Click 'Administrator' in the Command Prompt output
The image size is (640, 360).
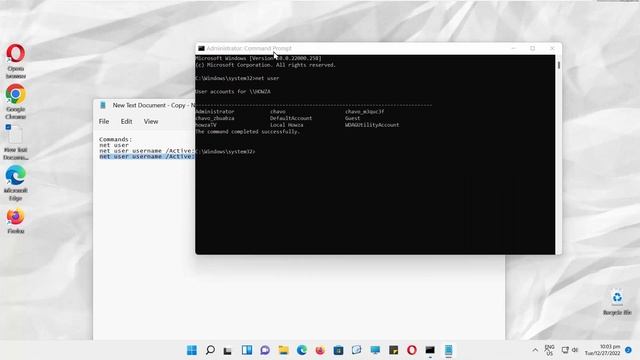[215, 111]
